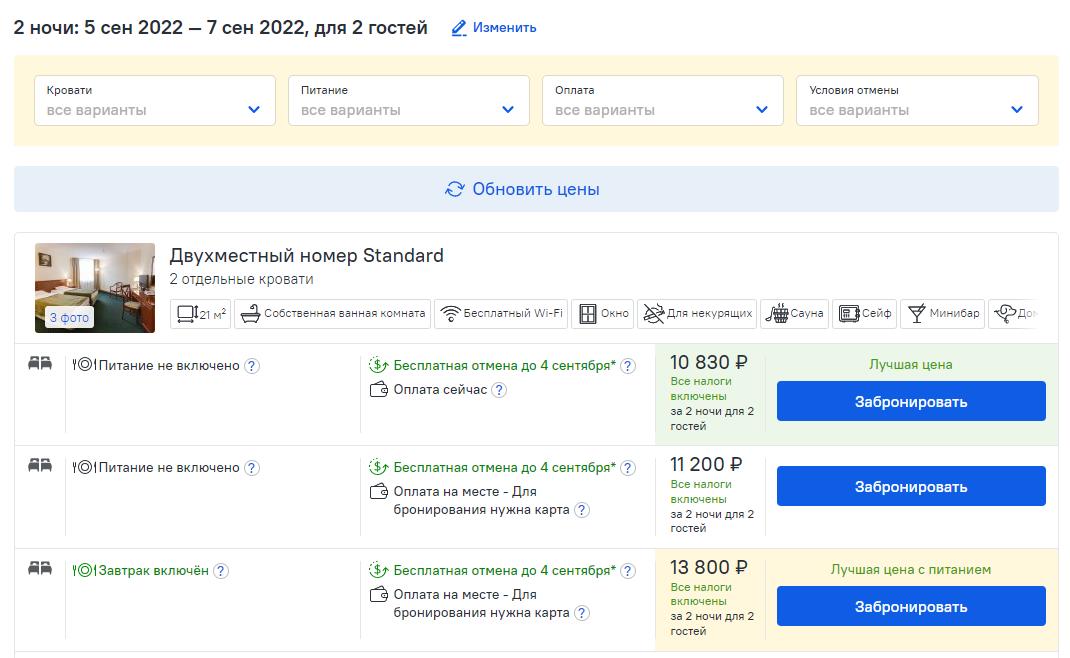Click the Собственная ванная комната bathtub icon

248,313
